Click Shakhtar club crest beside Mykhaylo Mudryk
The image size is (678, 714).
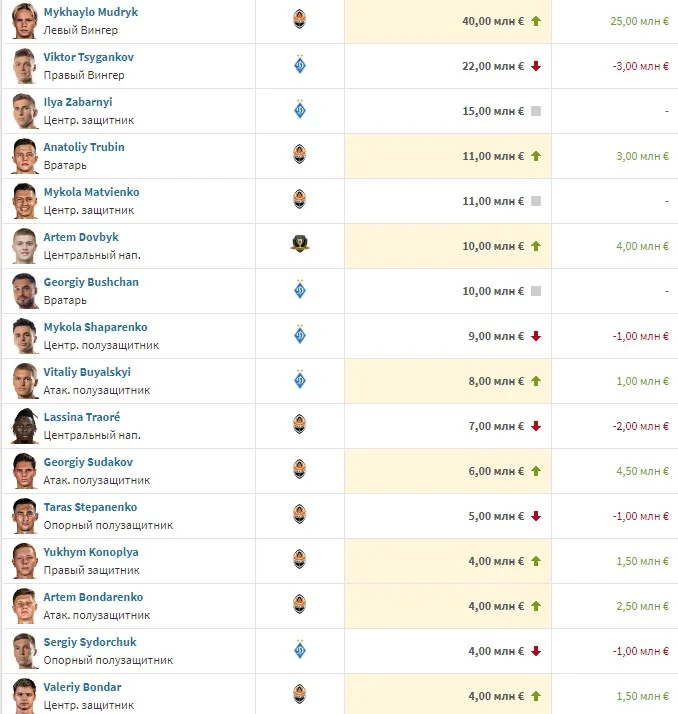pos(299,19)
